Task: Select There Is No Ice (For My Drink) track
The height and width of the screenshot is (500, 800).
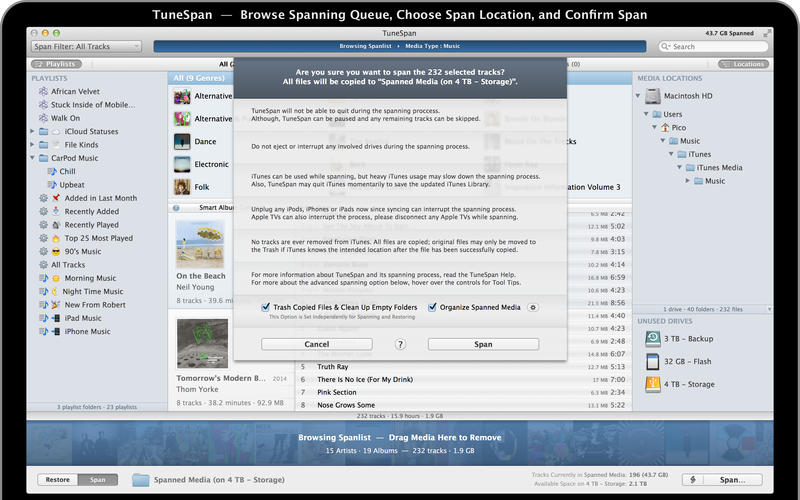Action: [x=463, y=380]
